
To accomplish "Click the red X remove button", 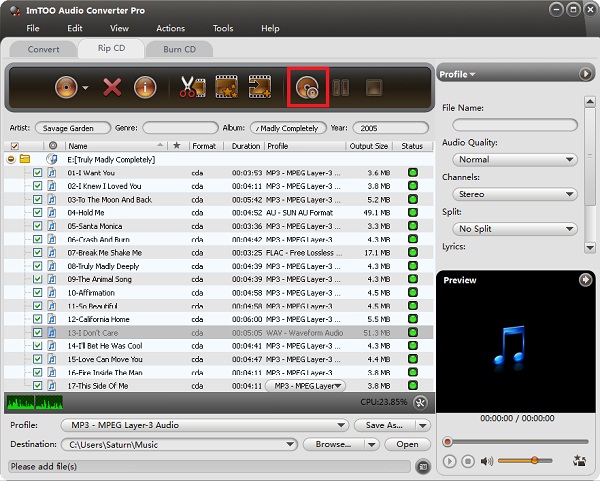I will 112,88.
